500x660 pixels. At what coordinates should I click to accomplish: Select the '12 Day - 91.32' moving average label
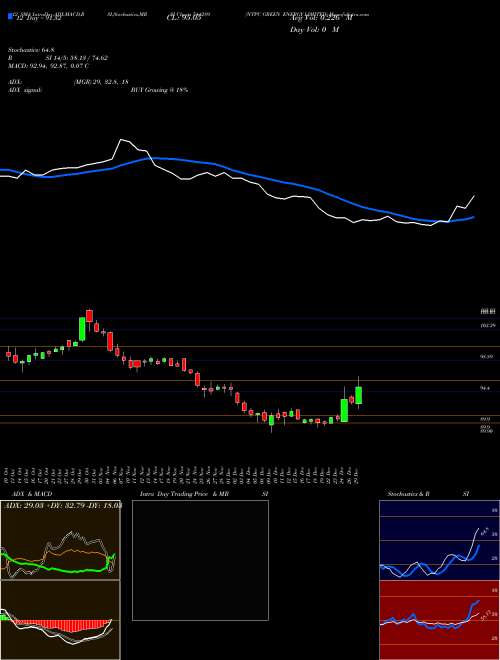37,19
